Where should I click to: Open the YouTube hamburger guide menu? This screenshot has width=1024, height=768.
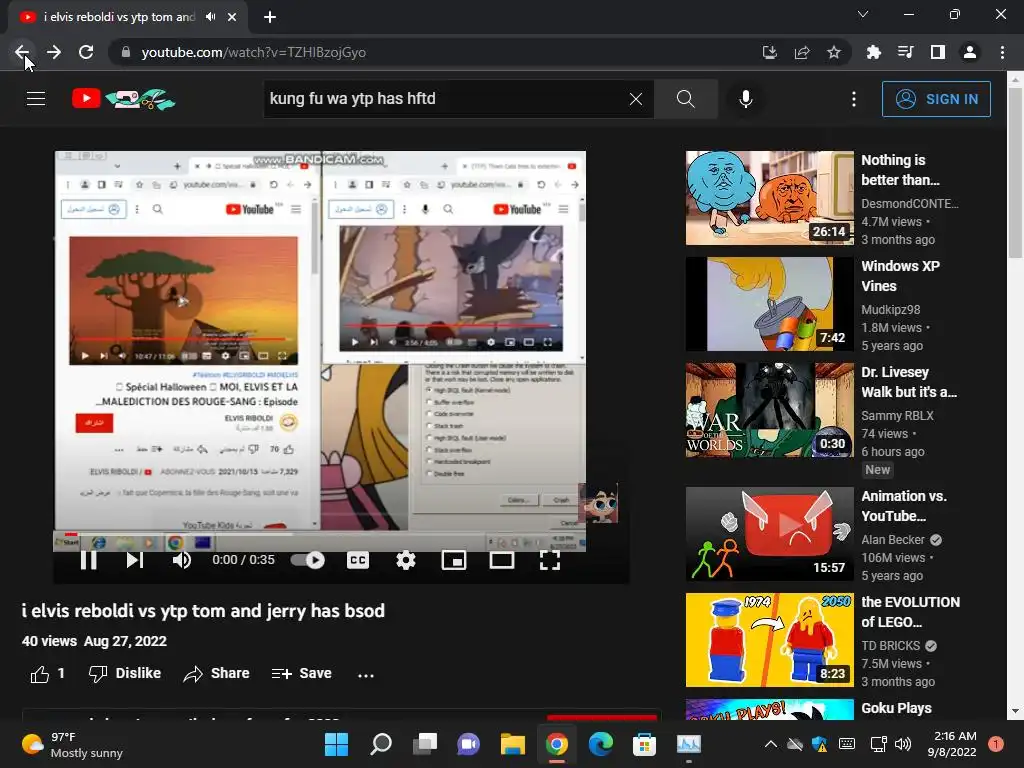point(36,99)
